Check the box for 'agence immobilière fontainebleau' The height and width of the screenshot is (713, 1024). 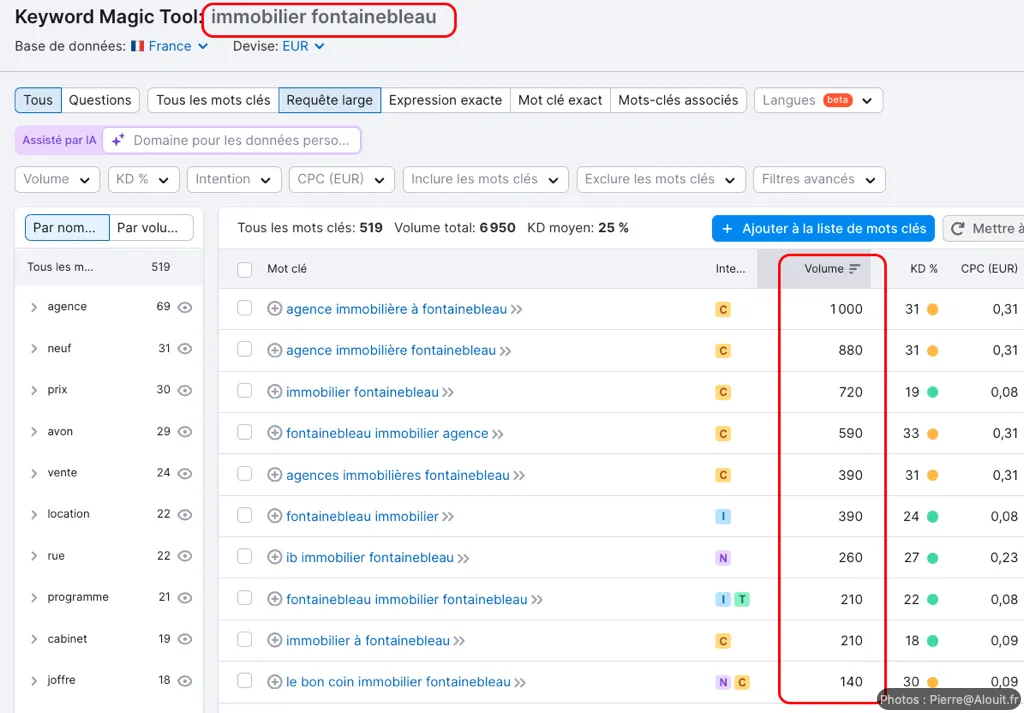(x=245, y=350)
